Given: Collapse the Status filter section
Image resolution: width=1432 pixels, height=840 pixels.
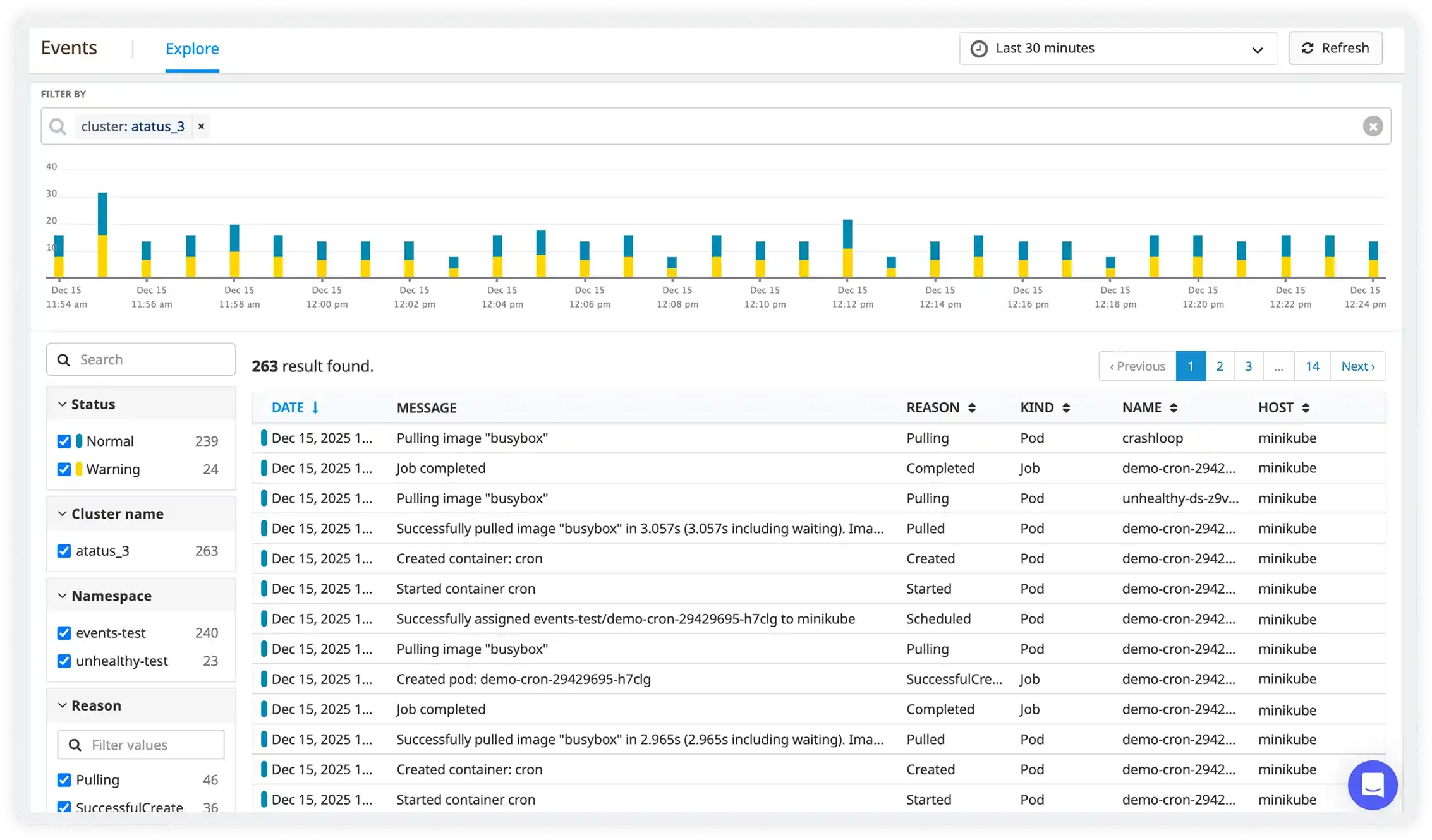Looking at the screenshot, I should pos(62,404).
